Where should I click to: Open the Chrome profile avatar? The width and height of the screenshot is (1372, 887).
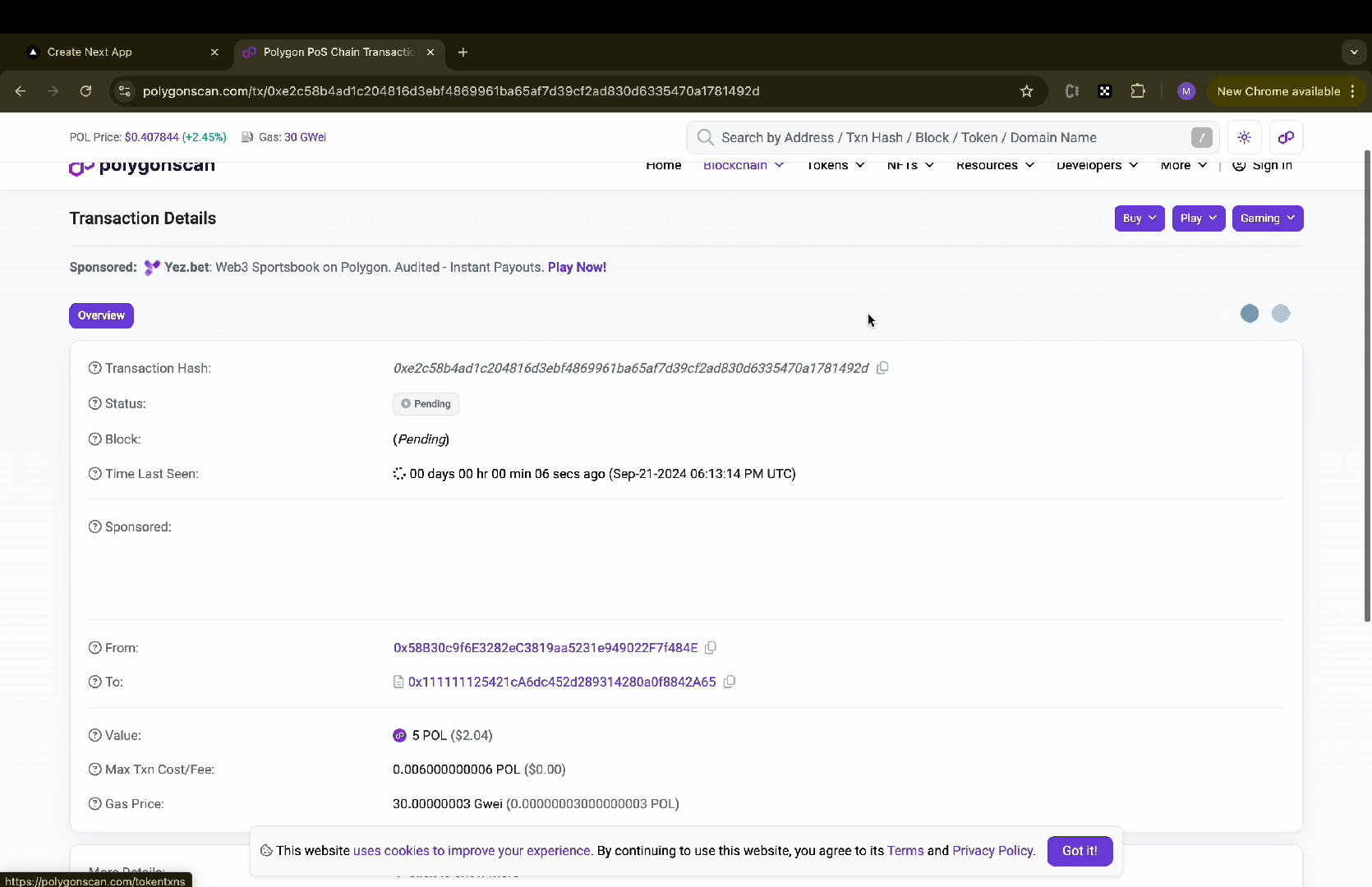click(x=1186, y=91)
